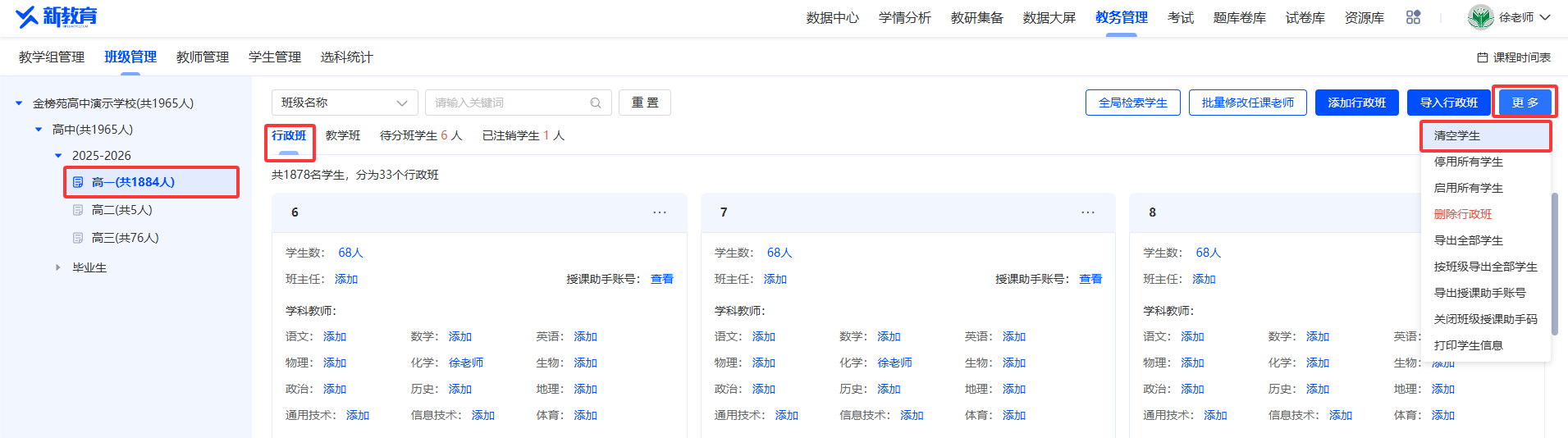Open the three-dot menu on class 7 card
The image size is (1568, 438).
1088,212
